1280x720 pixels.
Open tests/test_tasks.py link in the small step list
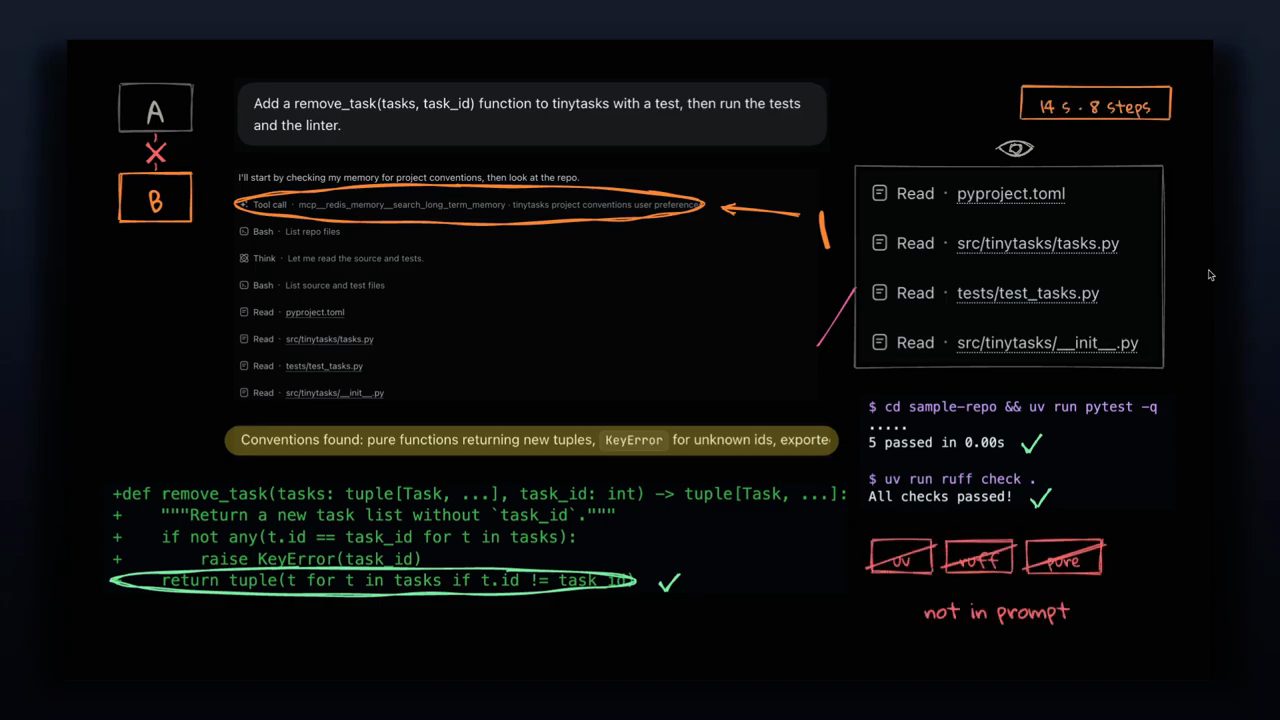click(324, 366)
